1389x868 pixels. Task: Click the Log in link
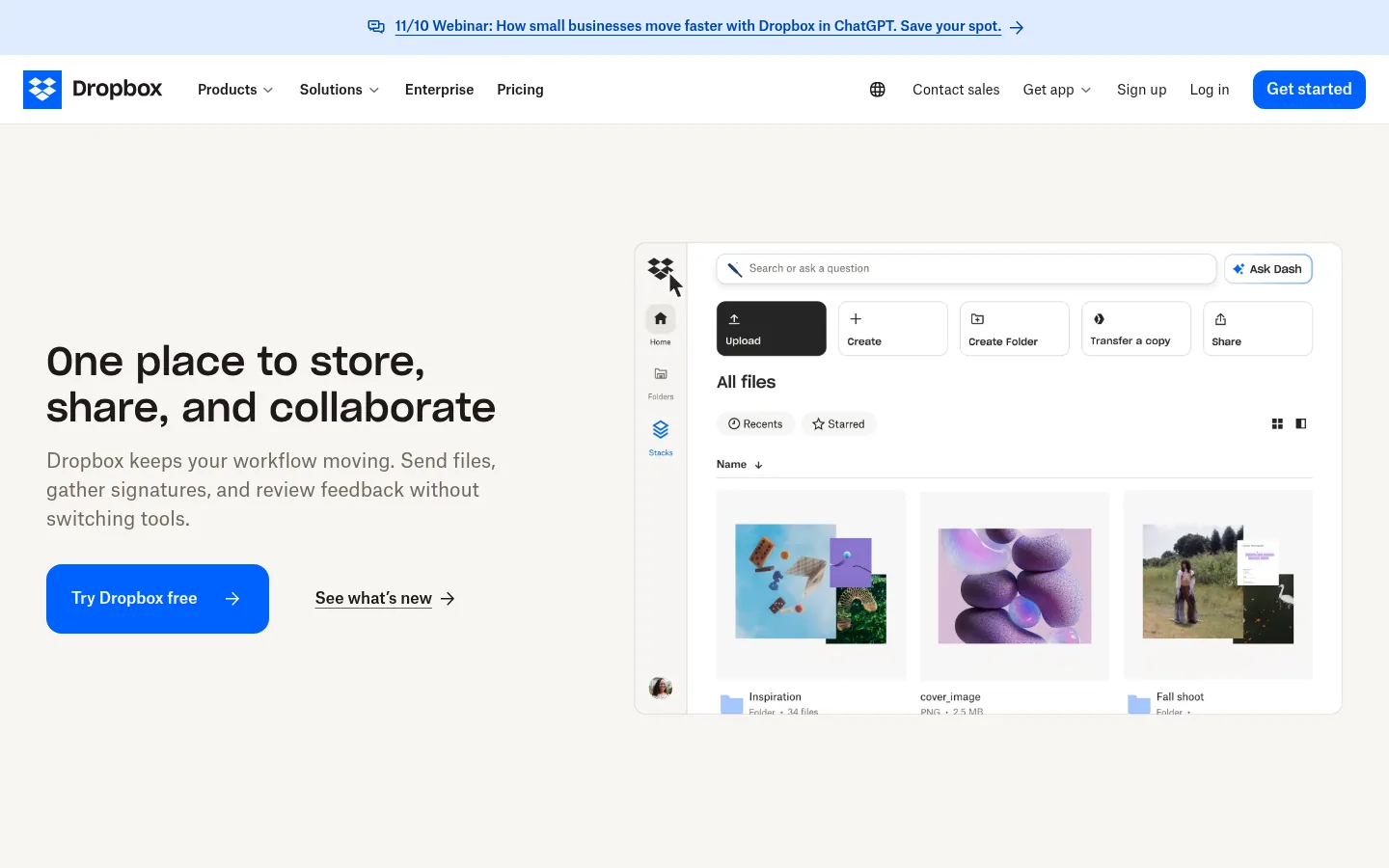point(1210,90)
